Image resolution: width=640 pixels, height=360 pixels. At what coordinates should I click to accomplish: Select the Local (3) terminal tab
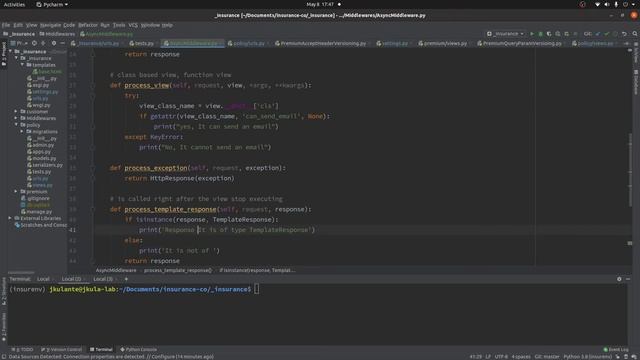(x=103, y=279)
